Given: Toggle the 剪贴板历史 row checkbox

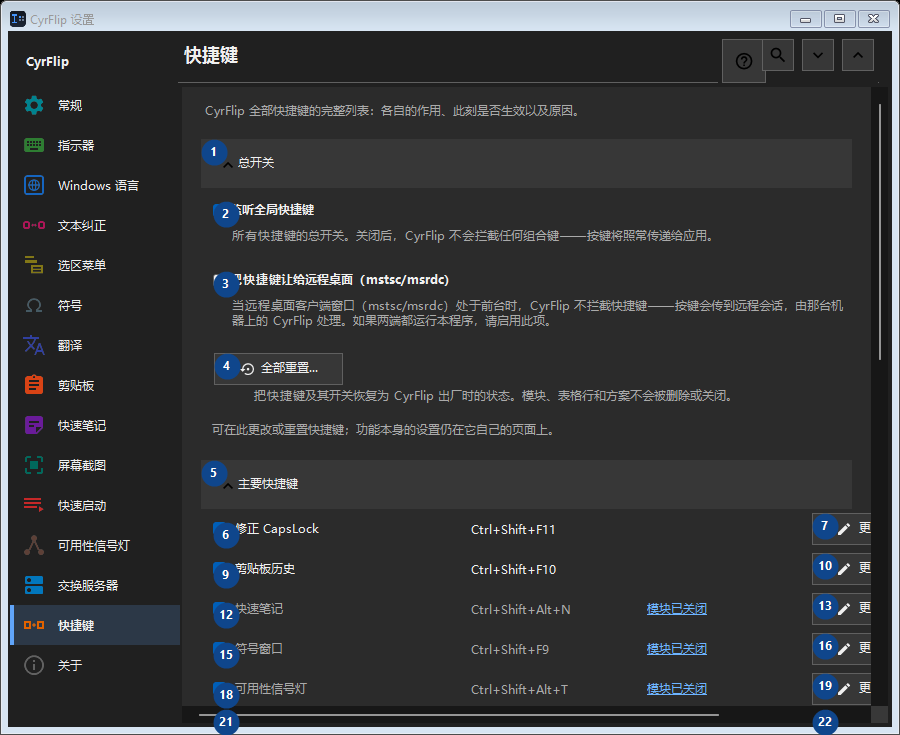Looking at the screenshot, I should (220, 569).
